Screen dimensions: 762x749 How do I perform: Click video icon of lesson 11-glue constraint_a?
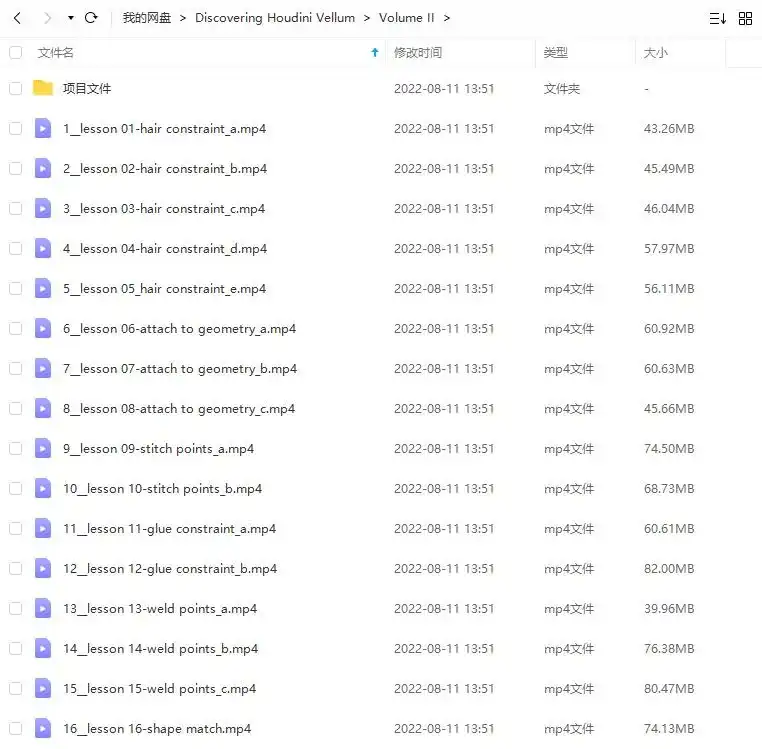[43, 529]
